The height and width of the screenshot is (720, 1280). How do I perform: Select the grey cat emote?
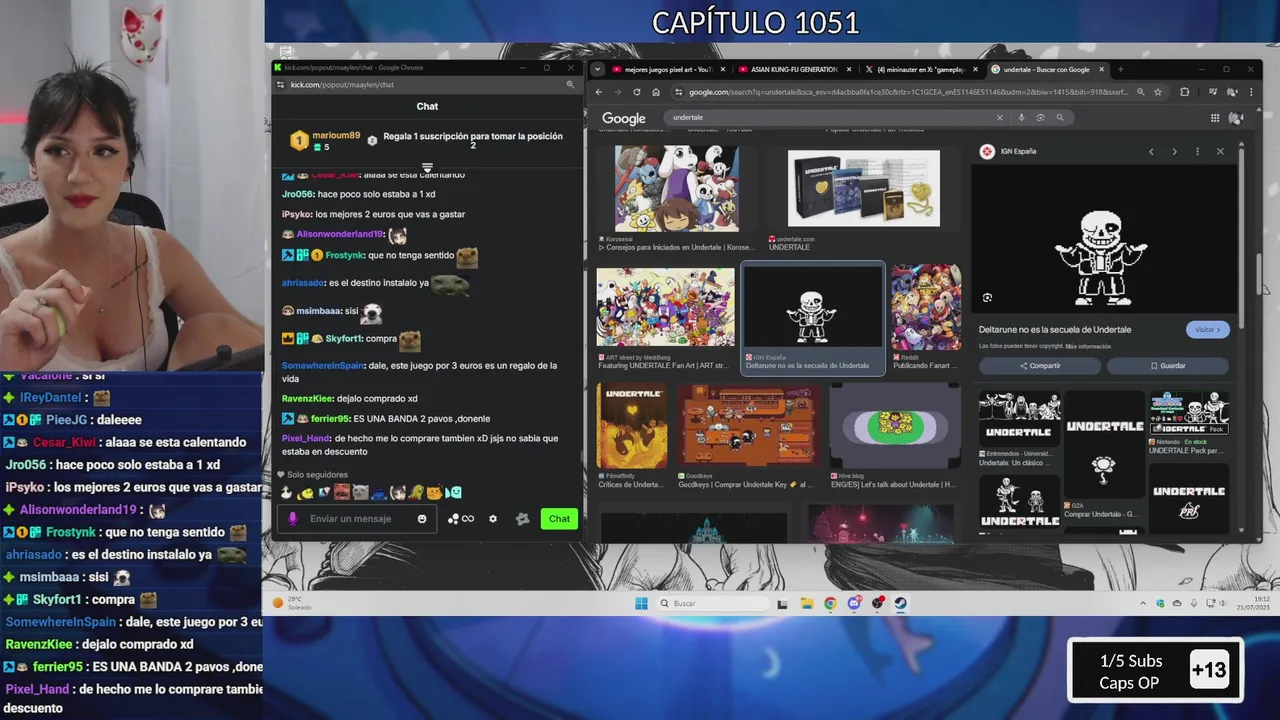pyautogui.click(x=360, y=492)
